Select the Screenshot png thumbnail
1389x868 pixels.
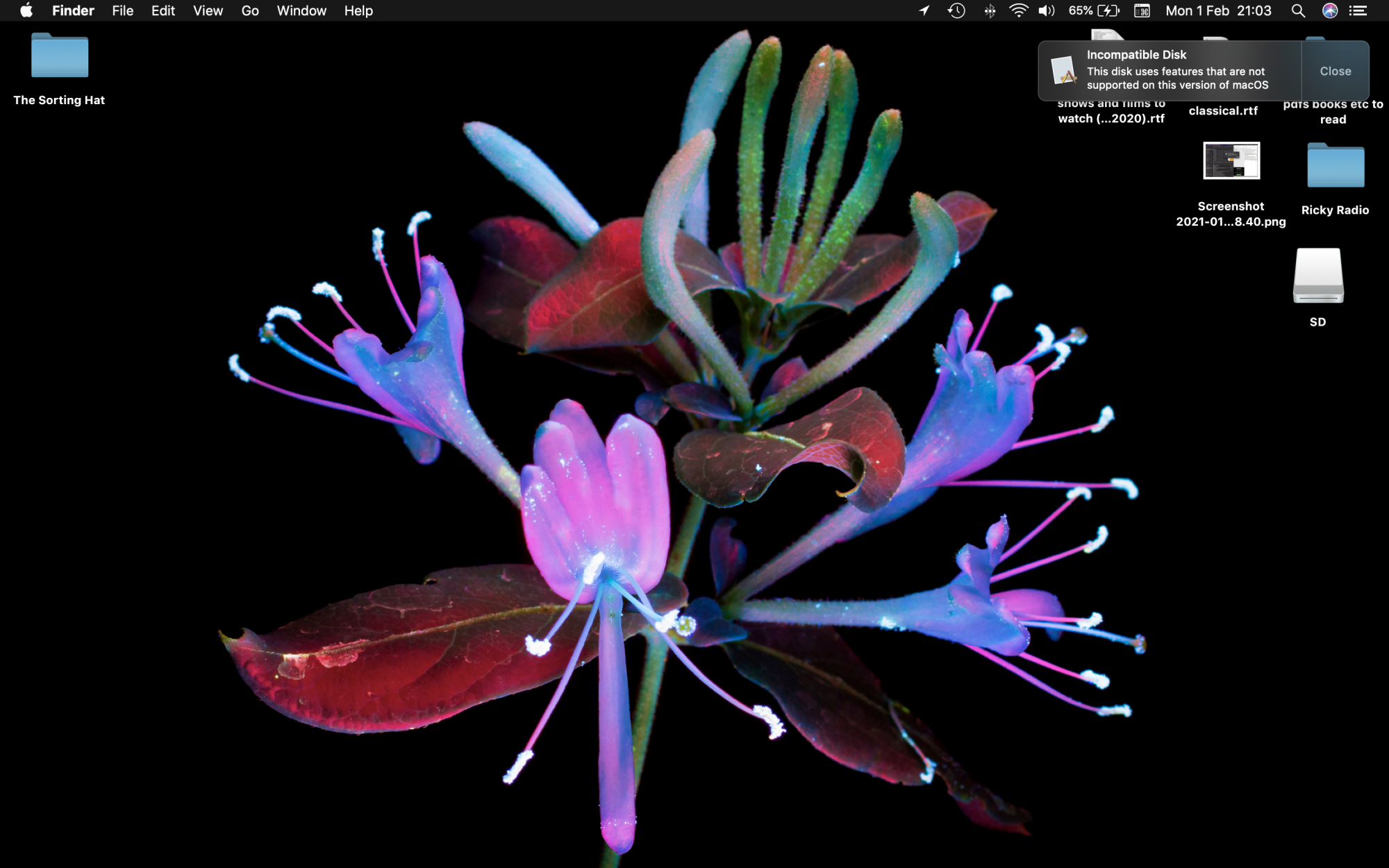(x=1231, y=160)
